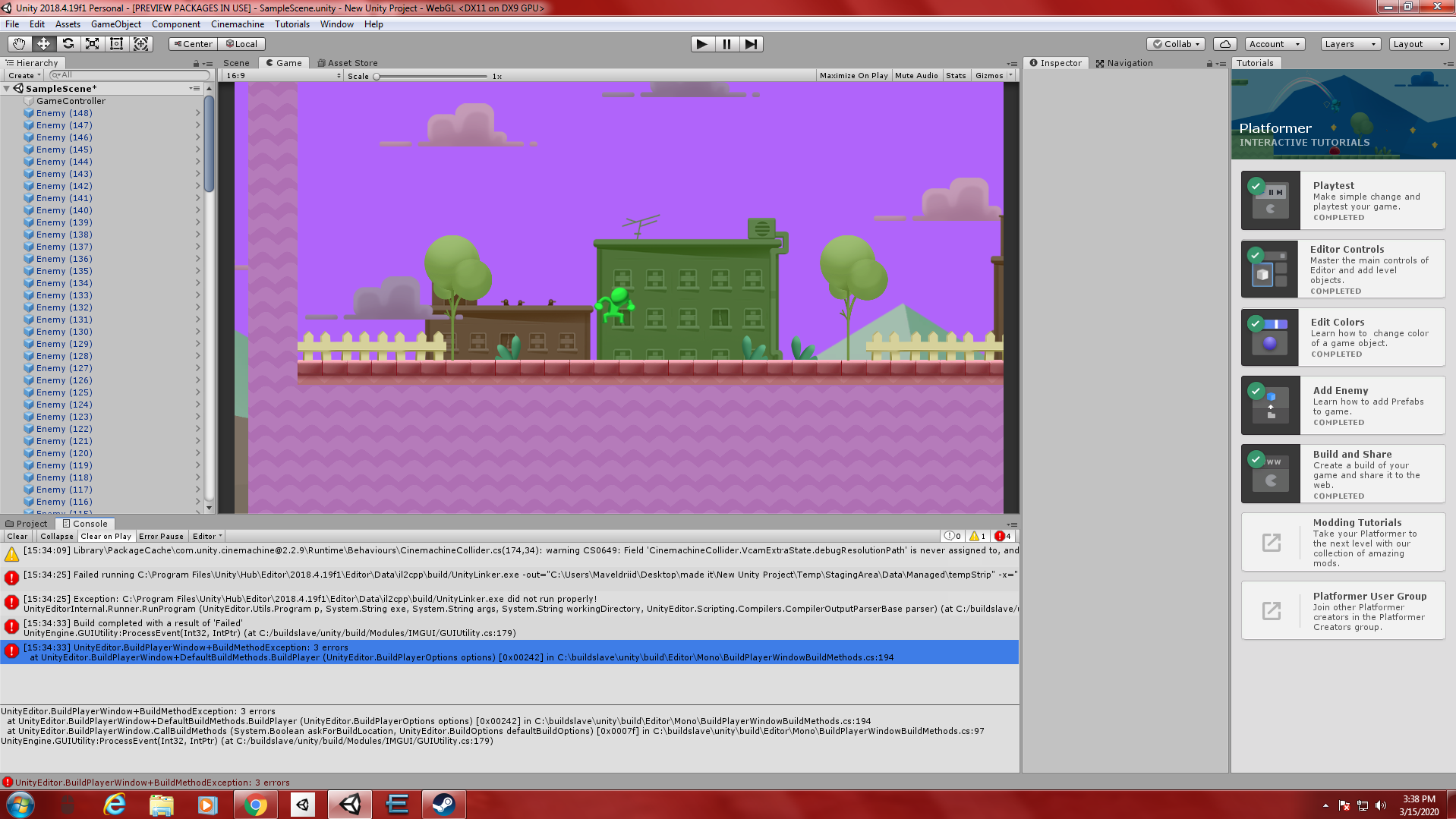Select the combined Transform tool
Screen dimensions: 1456x819
point(140,44)
